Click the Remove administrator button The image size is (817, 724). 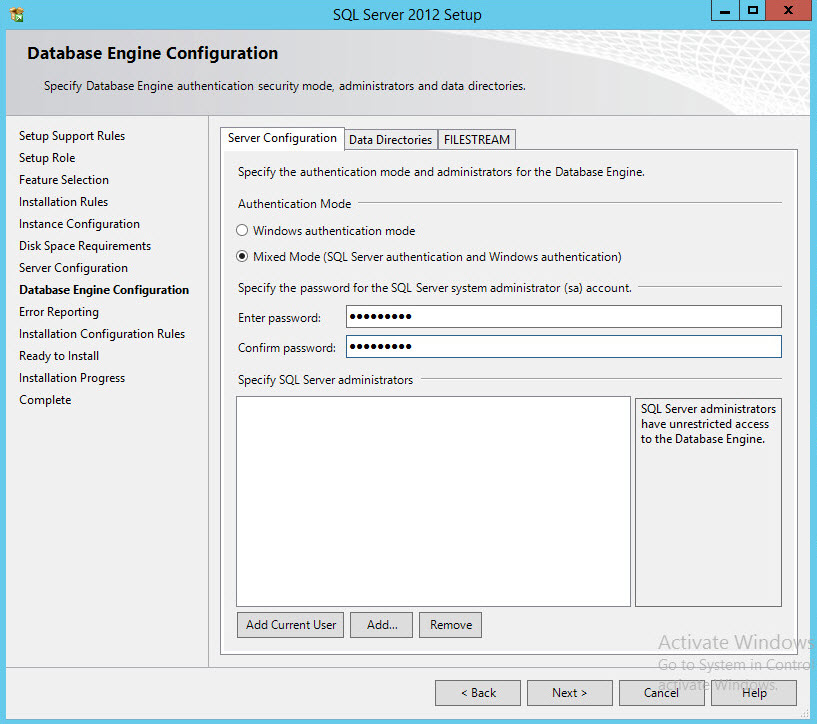[450, 625]
